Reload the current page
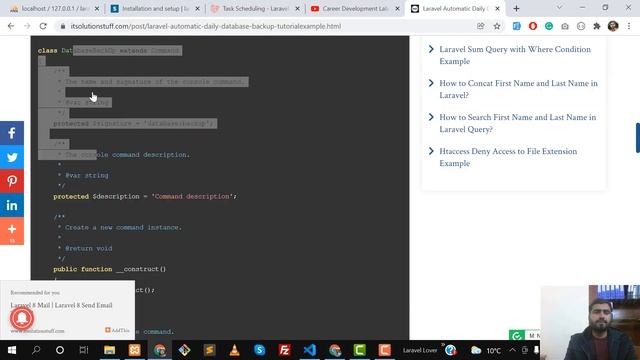Viewport: 640px width, 360px height. coord(43,26)
